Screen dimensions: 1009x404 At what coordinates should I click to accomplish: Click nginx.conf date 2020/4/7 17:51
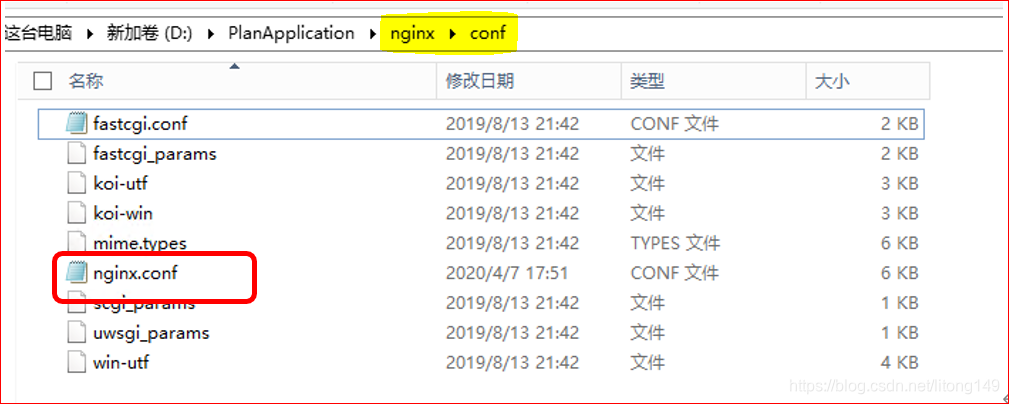click(507, 273)
